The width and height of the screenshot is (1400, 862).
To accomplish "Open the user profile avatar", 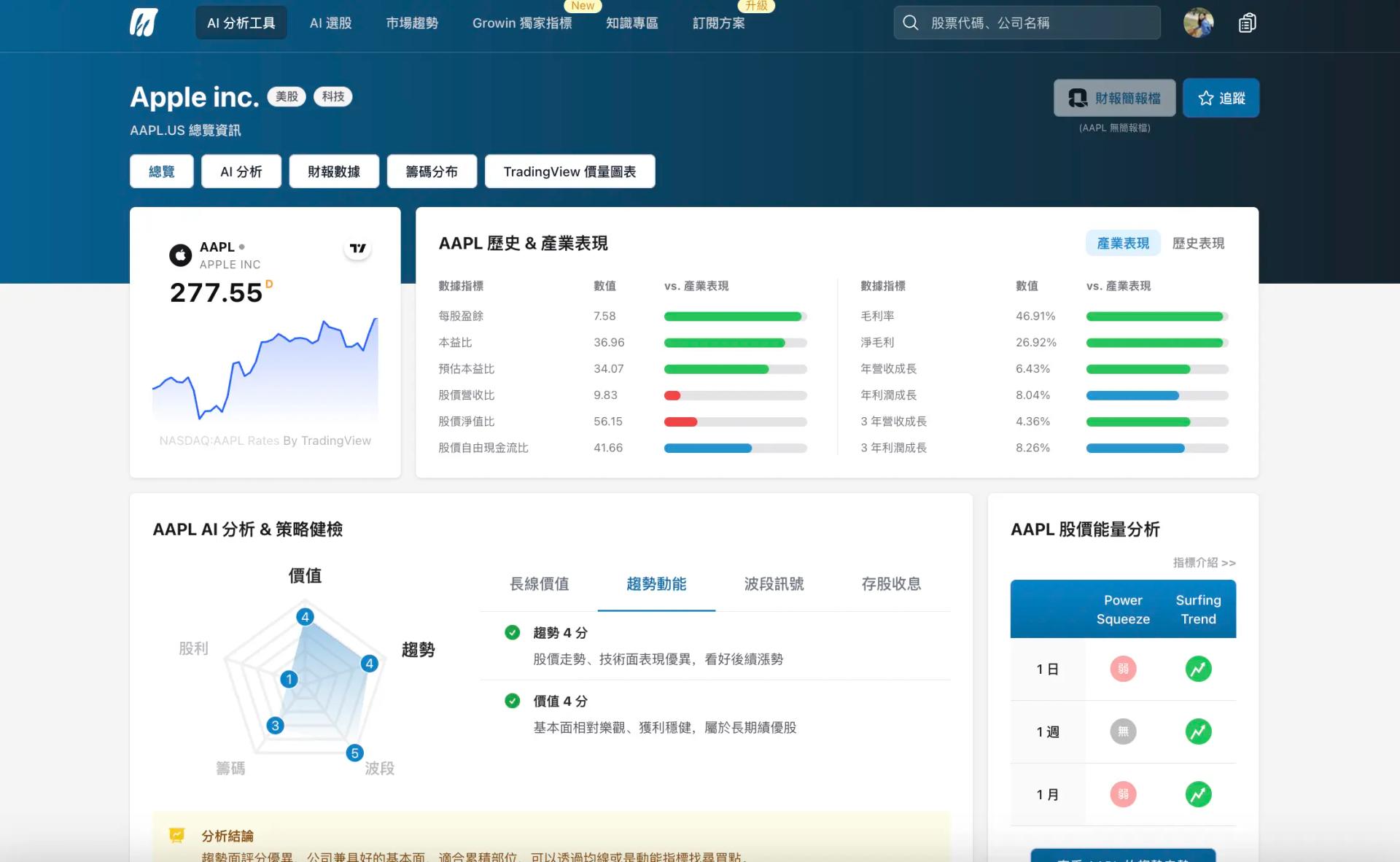I will [1198, 23].
